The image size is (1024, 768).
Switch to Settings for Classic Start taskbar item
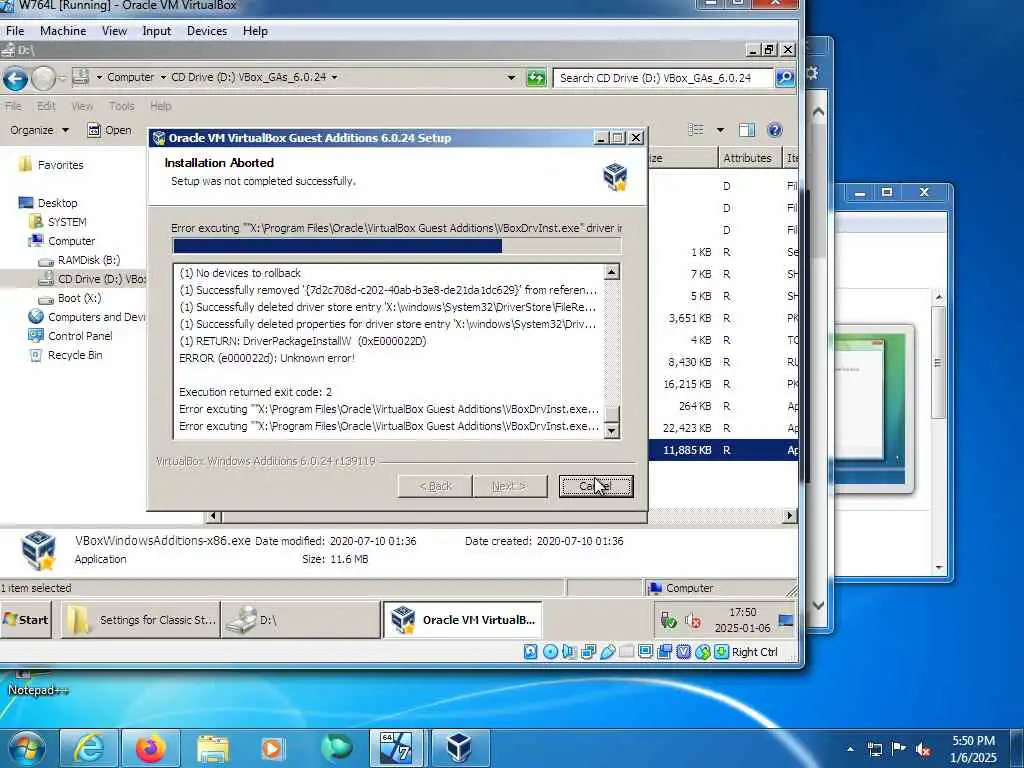click(140, 620)
